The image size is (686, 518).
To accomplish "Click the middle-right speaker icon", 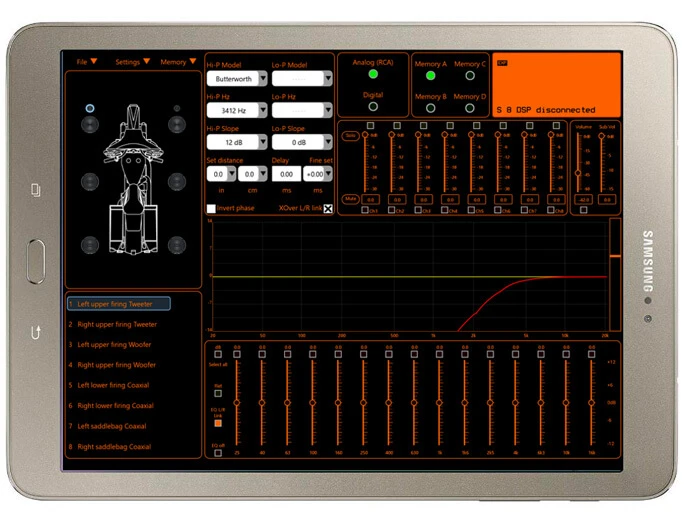I will [177, 182].
